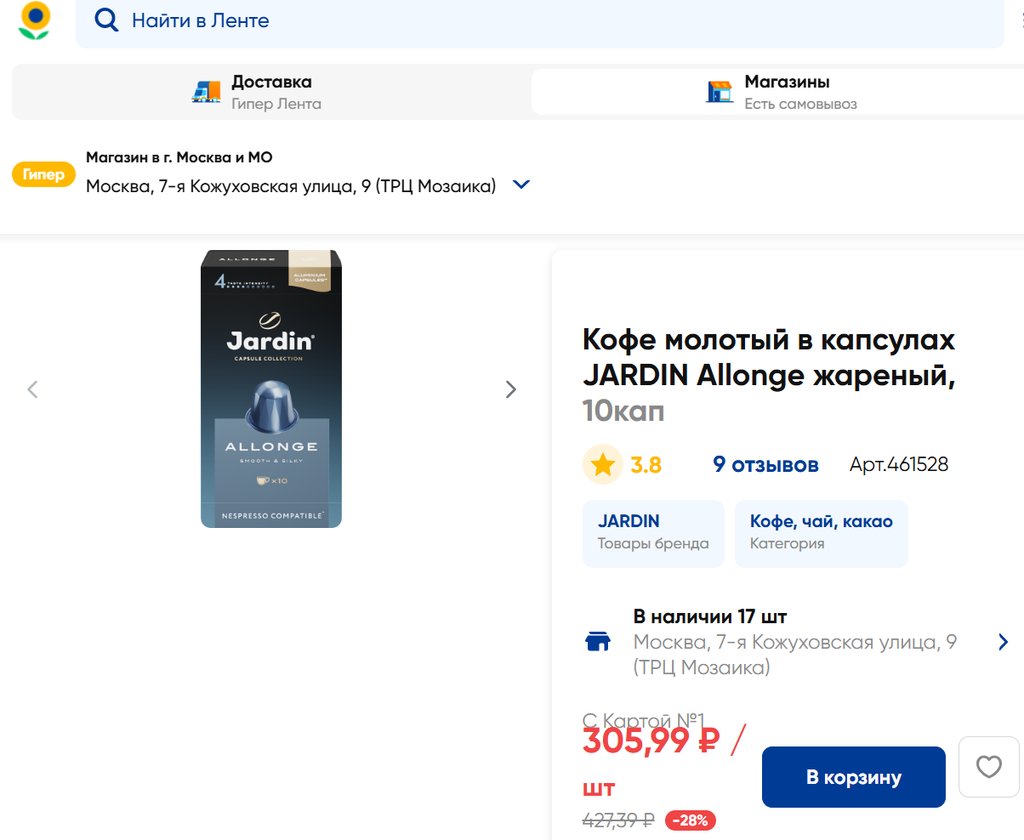Click the store building icon

click(x=719, y=92)
